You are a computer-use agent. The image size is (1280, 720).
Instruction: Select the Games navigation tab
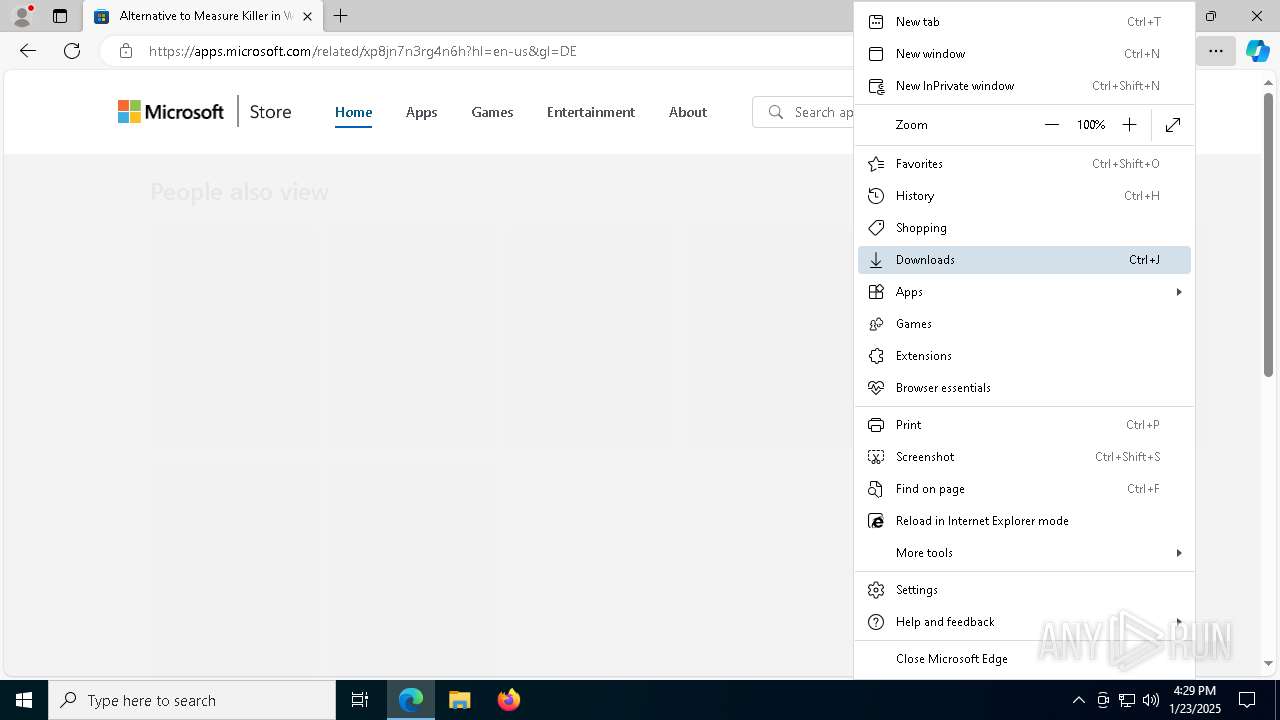492,112
